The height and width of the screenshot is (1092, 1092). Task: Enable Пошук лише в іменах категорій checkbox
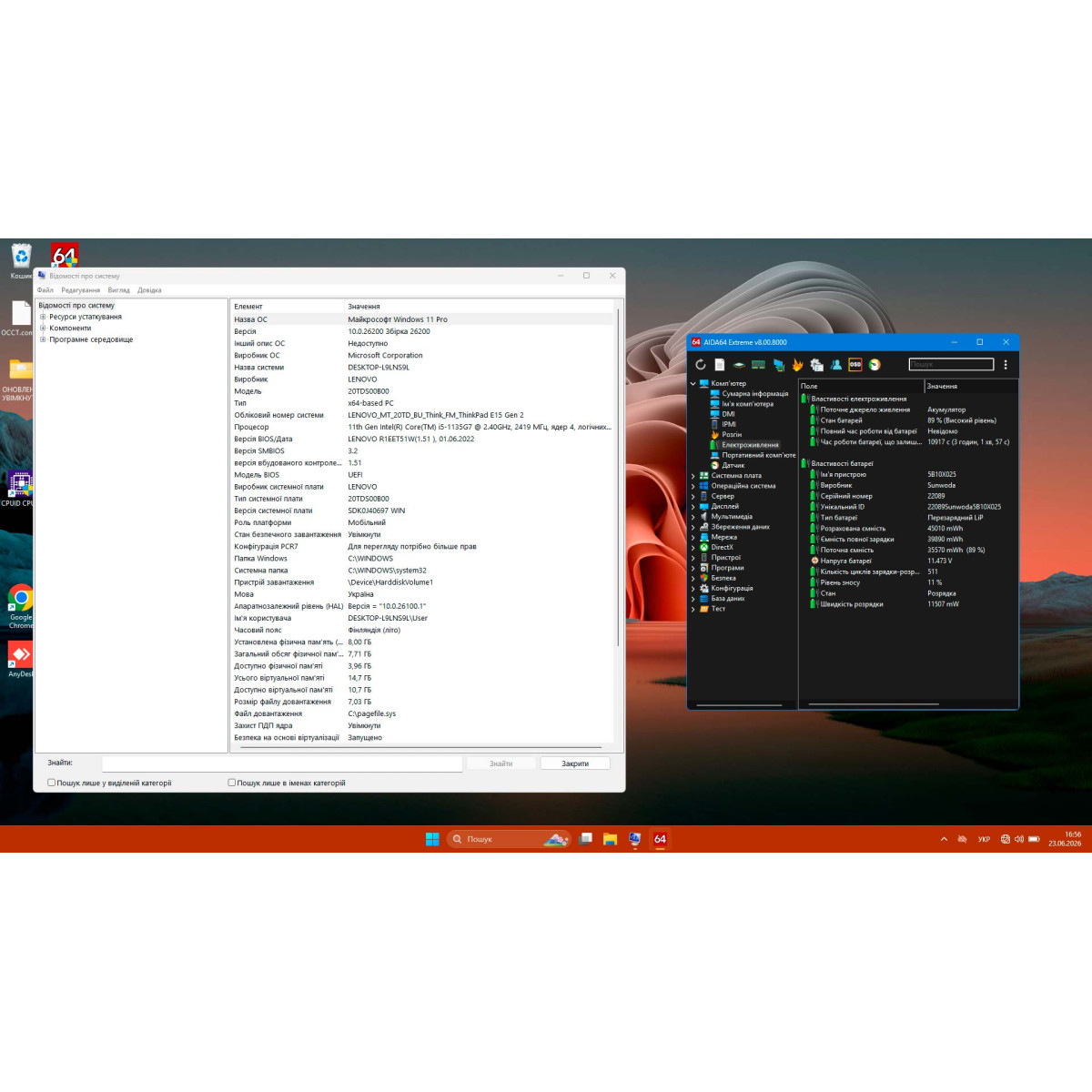click(231, 783)
